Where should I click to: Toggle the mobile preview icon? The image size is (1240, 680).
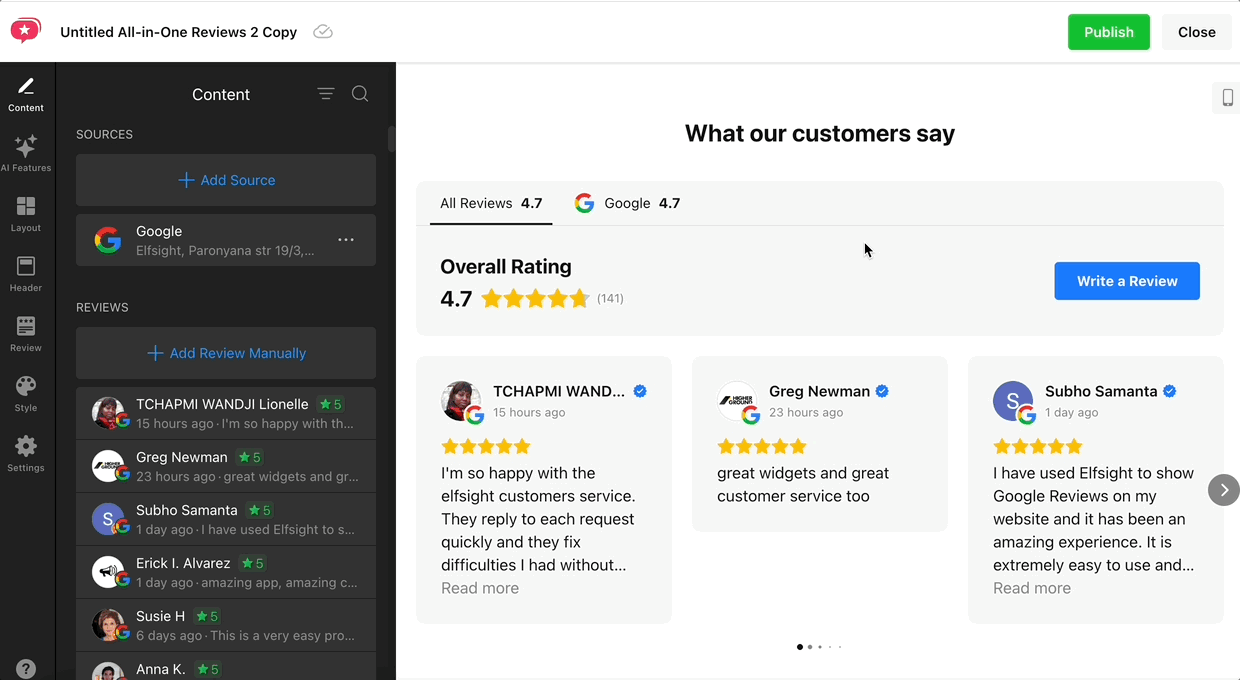[x=1227, y=97]
